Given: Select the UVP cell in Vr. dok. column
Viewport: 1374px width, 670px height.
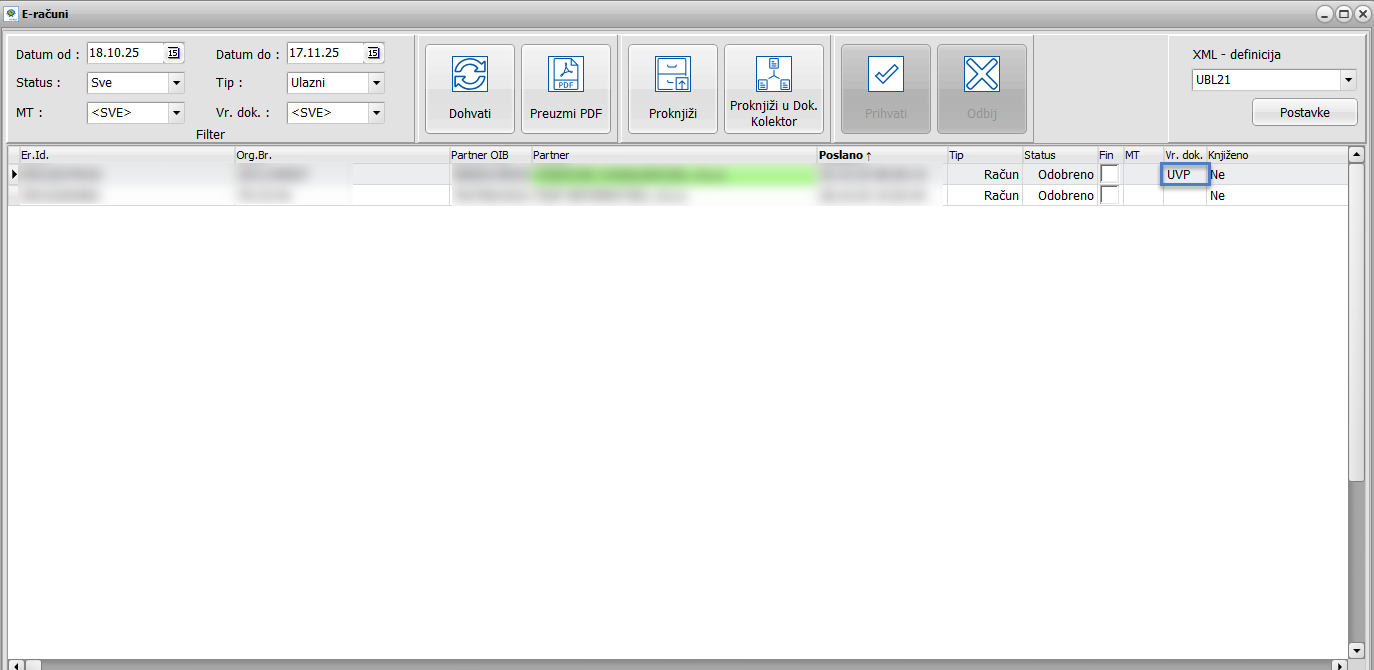Looking at the screenshot, I should [1185, 175].
